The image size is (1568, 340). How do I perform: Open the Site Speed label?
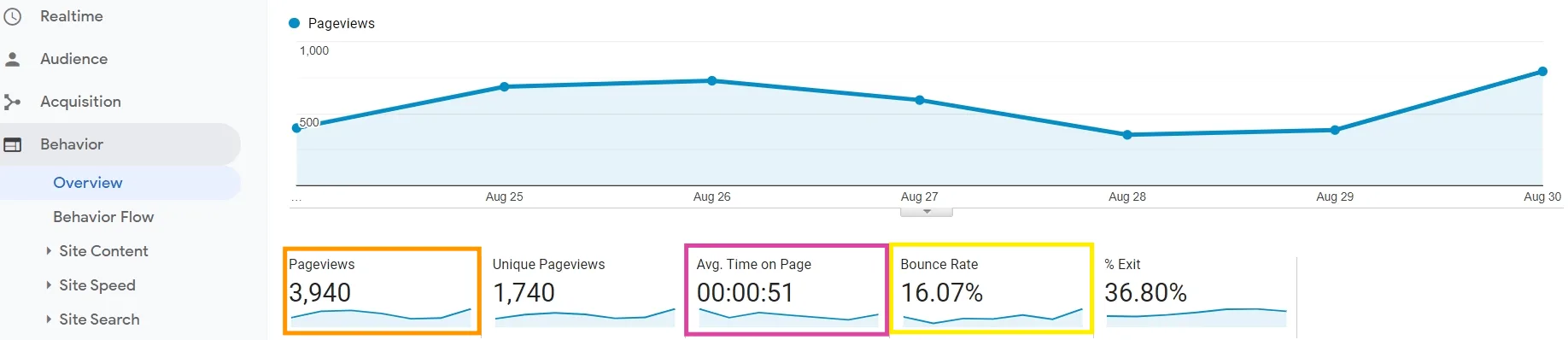(x=97, y=285)
